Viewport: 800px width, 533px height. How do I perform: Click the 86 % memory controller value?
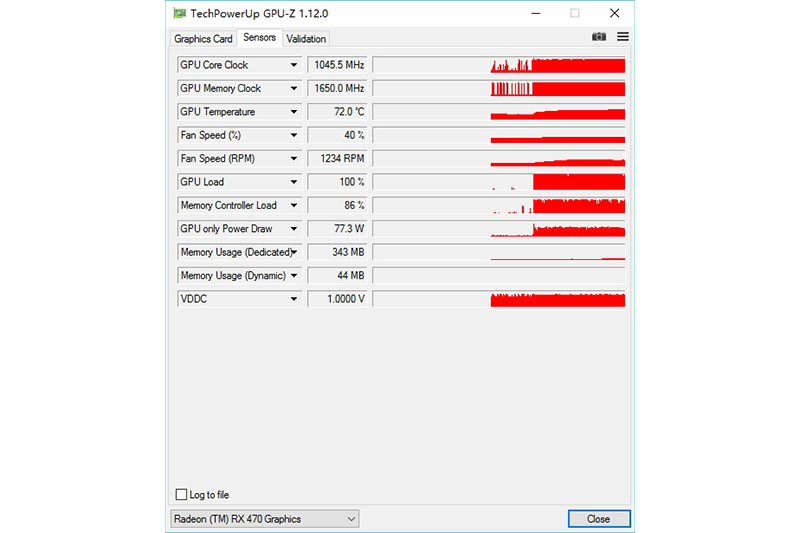tap(337, 206)
